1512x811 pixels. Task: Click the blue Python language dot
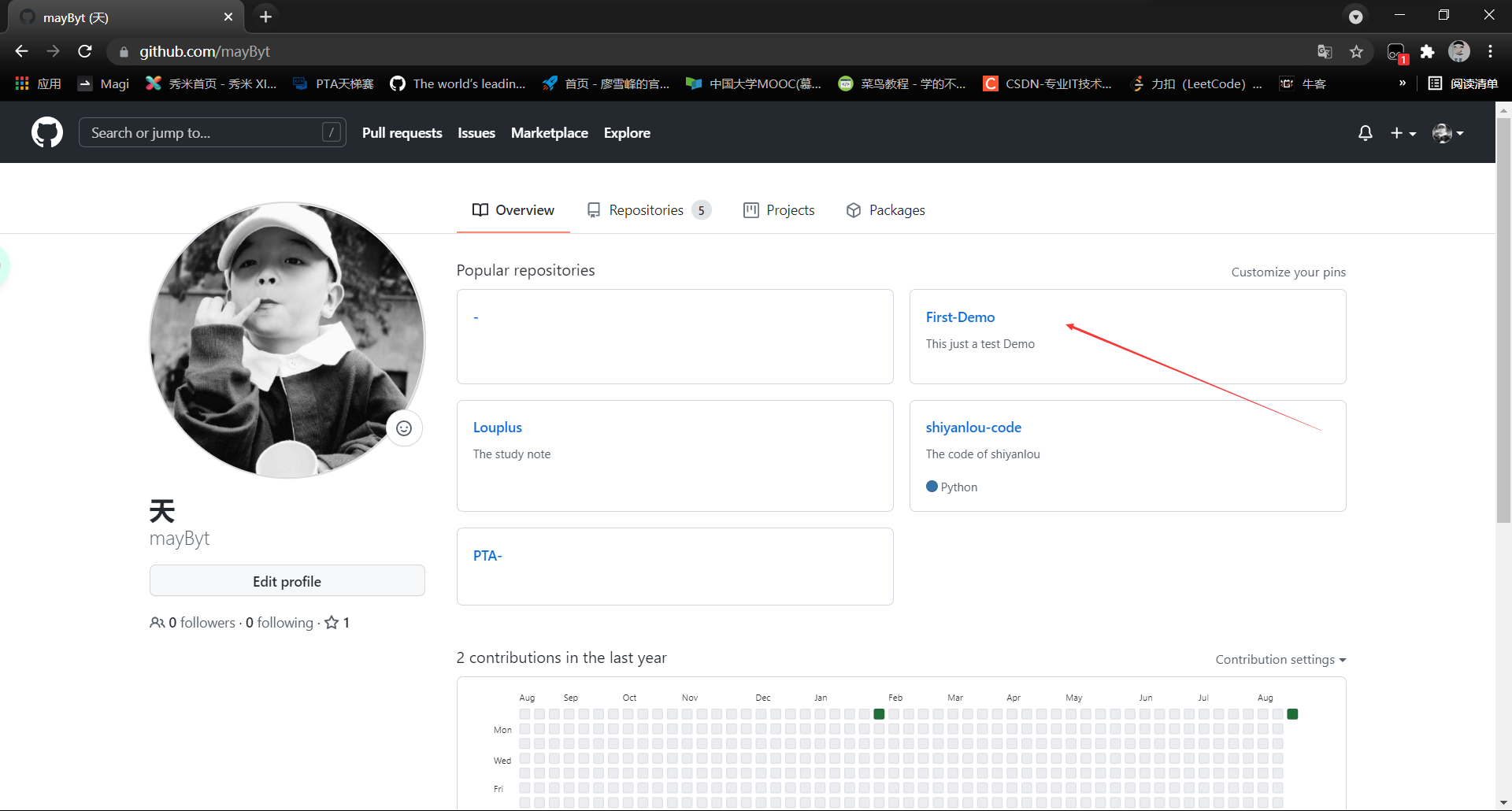(932, 487)
